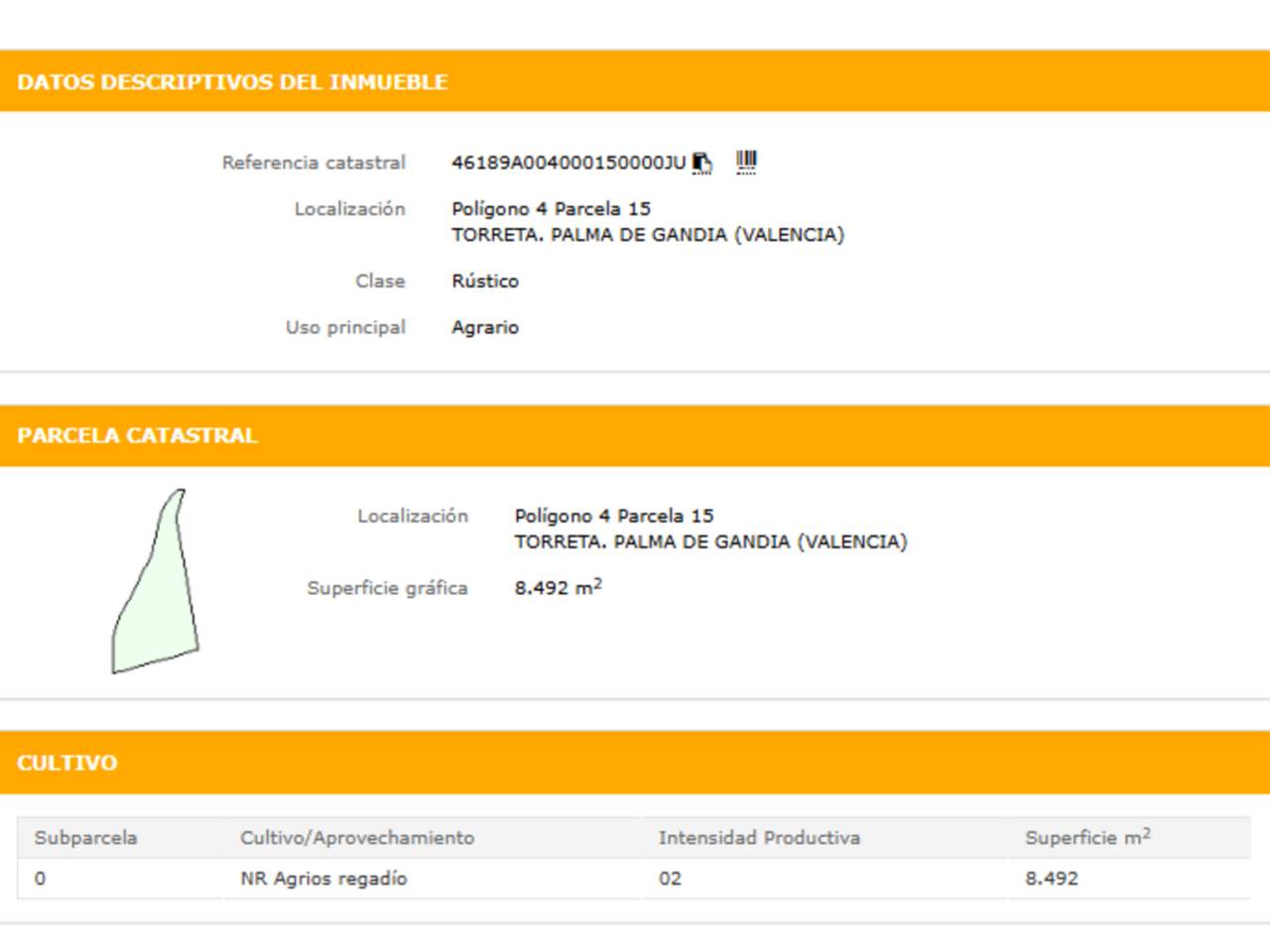1270x952 pixels.
Task: Click the cadastral reference number 46189A004000150000JU
Action: coord(568,163)
